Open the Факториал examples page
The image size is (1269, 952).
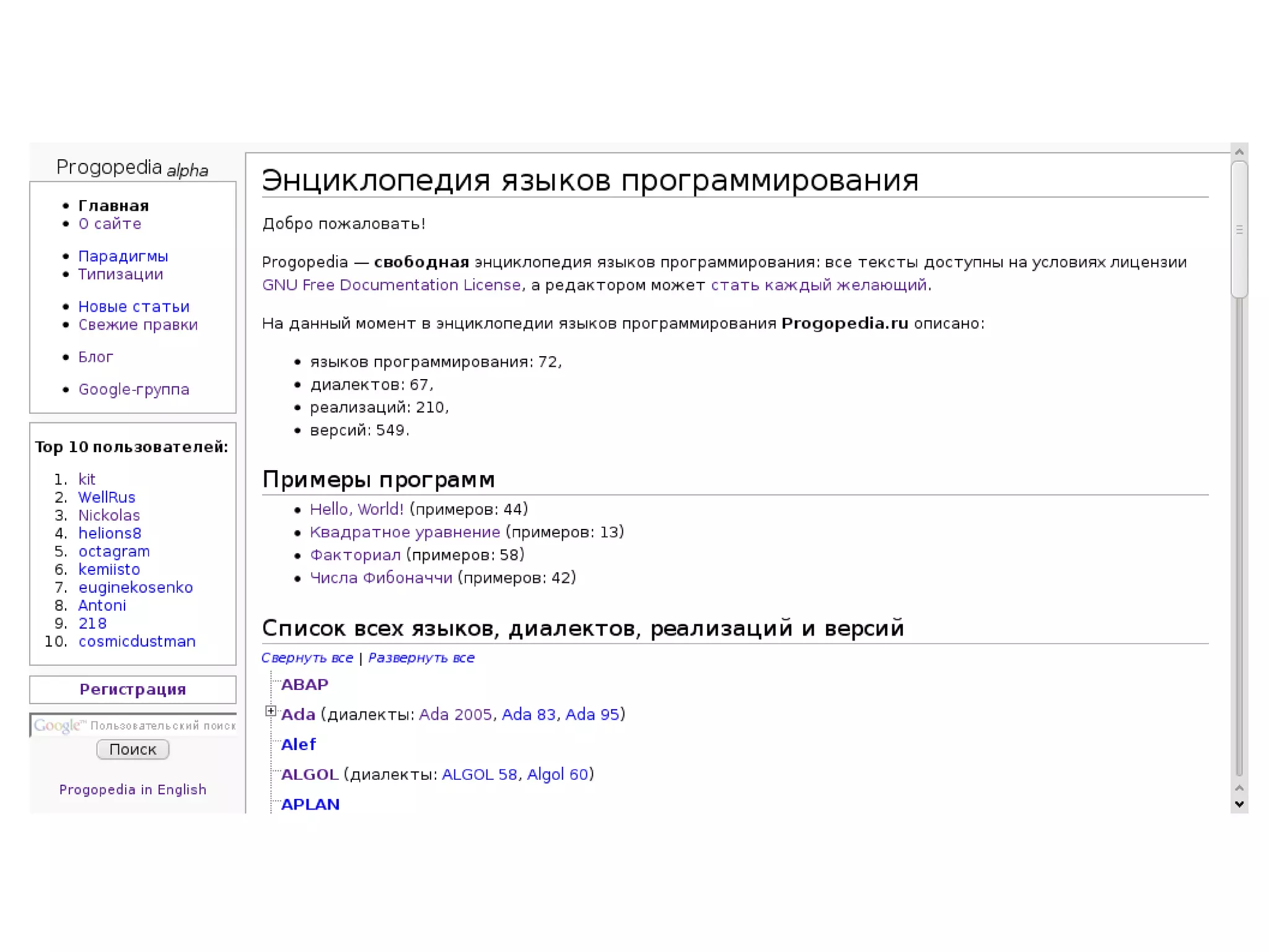tap(355, 555)
